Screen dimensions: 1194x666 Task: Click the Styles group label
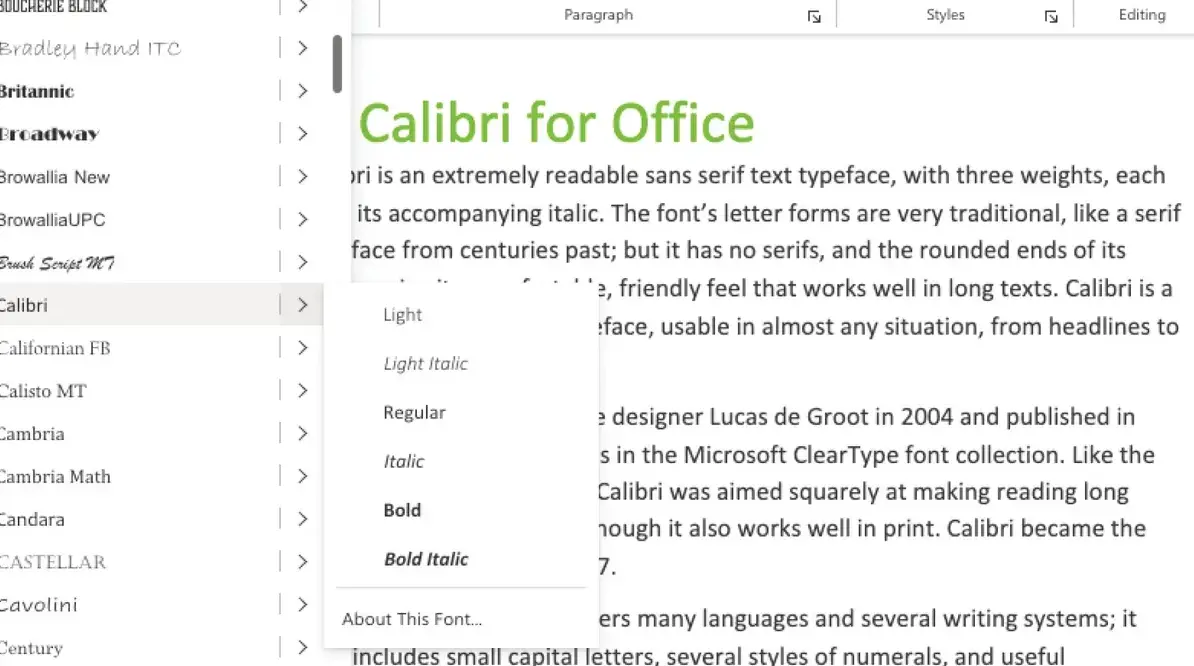pyautogui.click(x=945, y=14)
